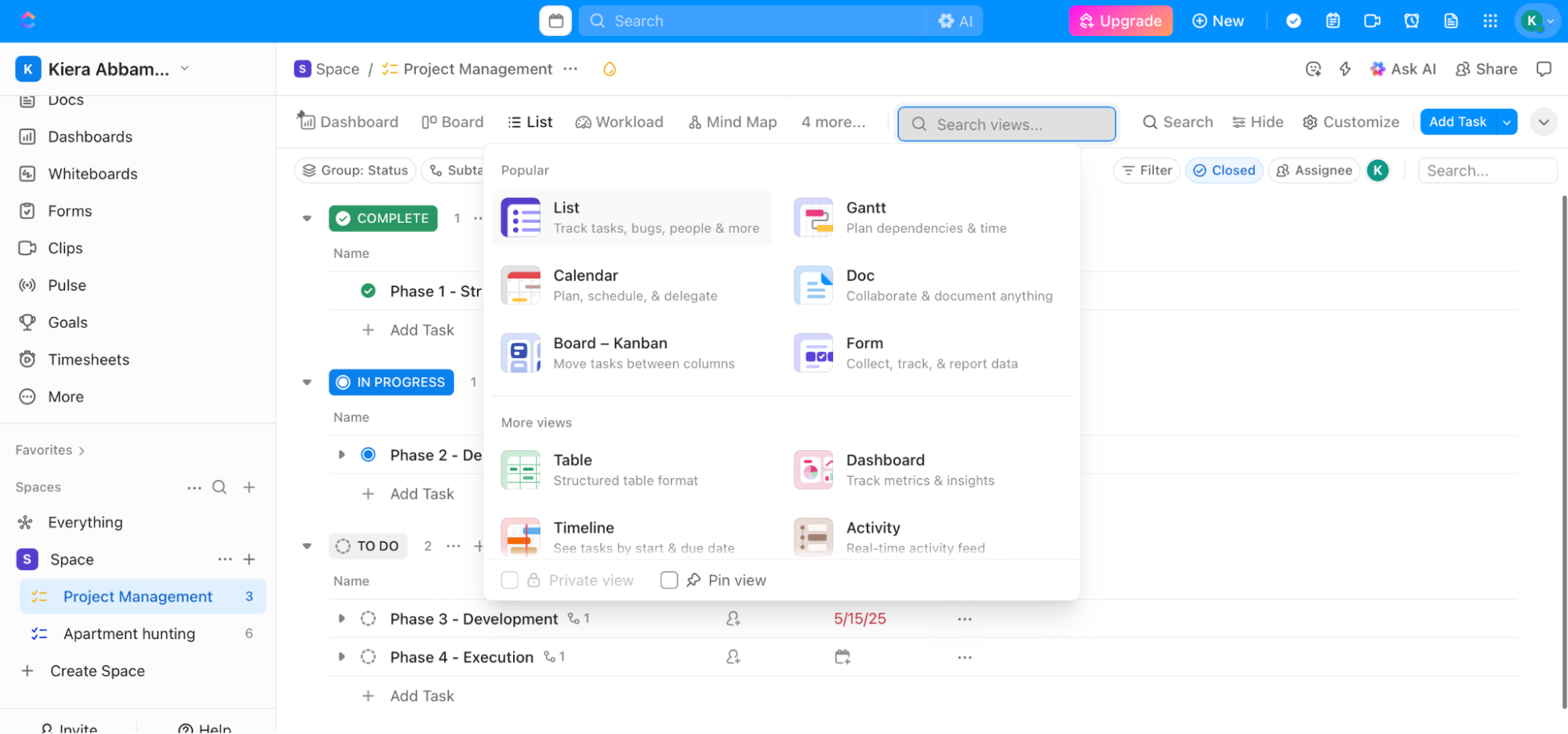Collapse the COMPLETE status group
The image size is (1568, 734).
306,218
